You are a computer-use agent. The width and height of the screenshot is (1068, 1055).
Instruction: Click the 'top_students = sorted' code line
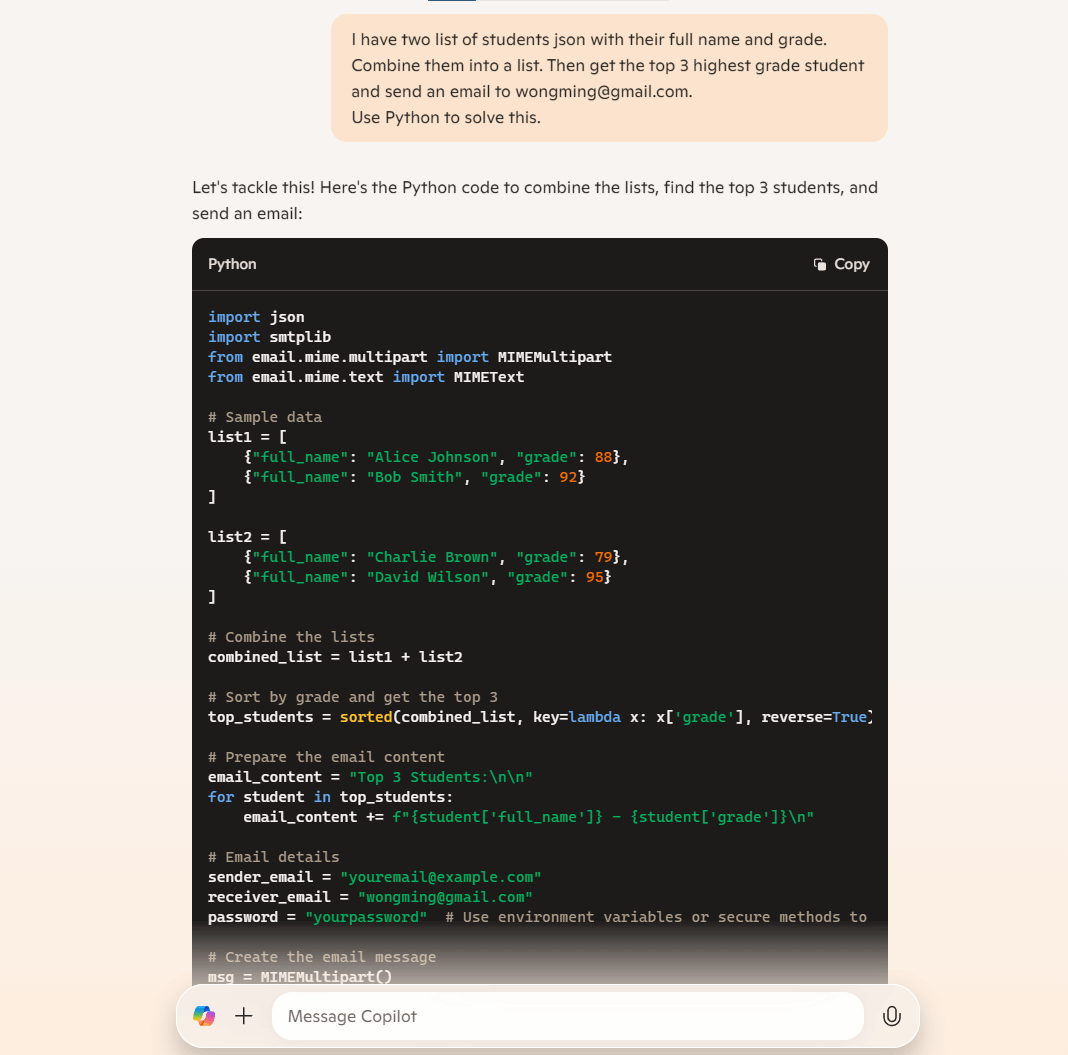540,717
